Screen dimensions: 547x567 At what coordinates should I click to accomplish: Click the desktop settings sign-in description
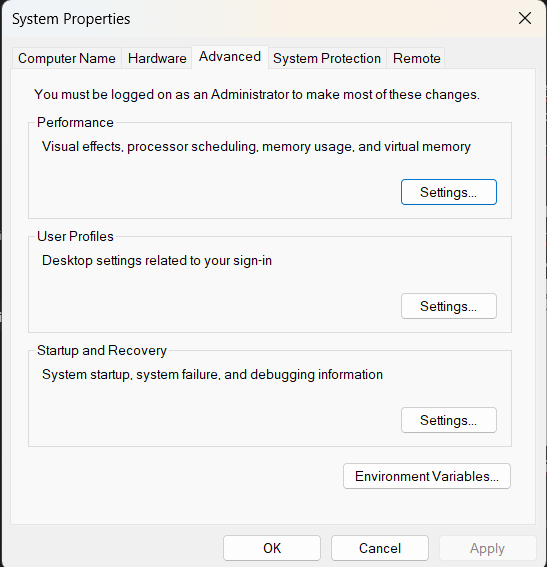pos(157,261)
